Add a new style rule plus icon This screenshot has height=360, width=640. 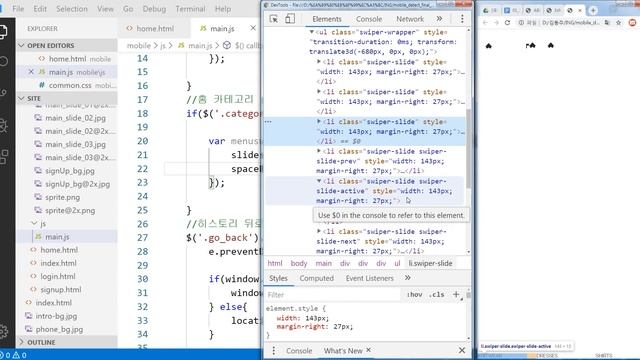(456, 294)
